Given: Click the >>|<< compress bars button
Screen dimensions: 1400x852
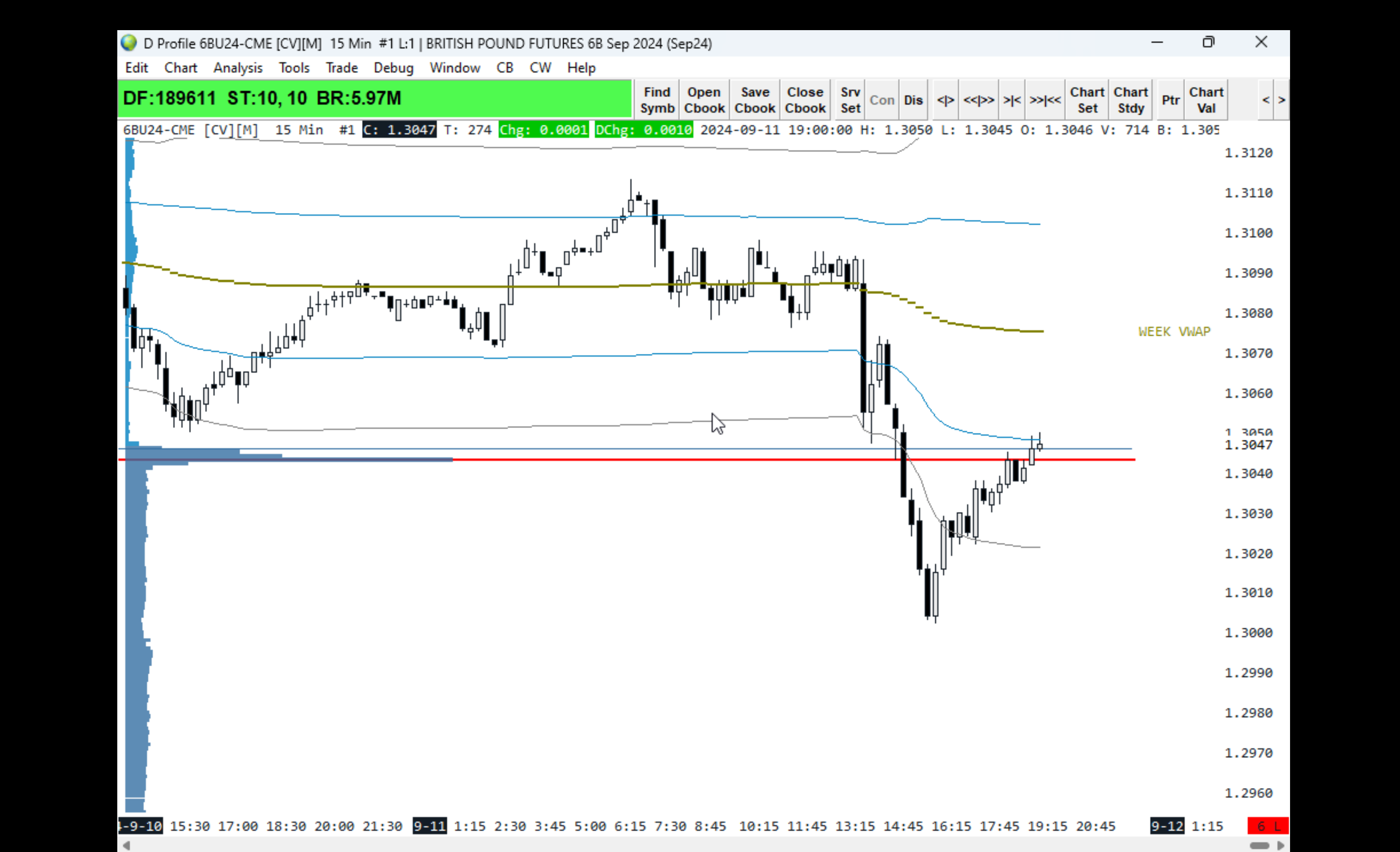Looking at the screenshot, I should tap(1045, 100).
